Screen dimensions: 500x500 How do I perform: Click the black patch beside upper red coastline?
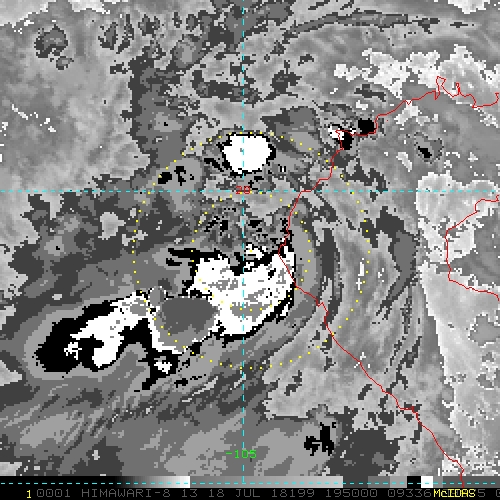pos(366,126)
